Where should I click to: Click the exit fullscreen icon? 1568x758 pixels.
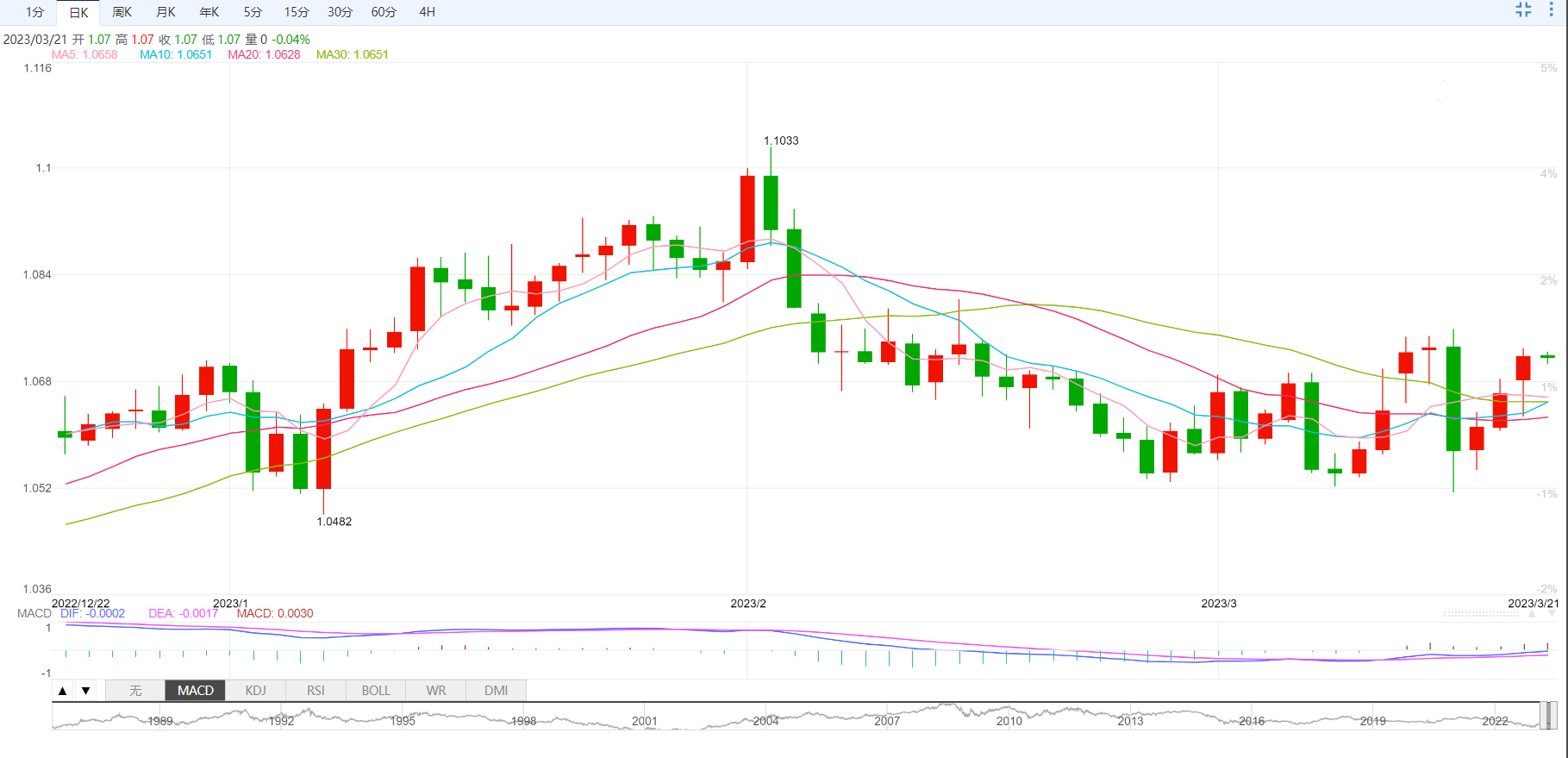point(1523,9)
